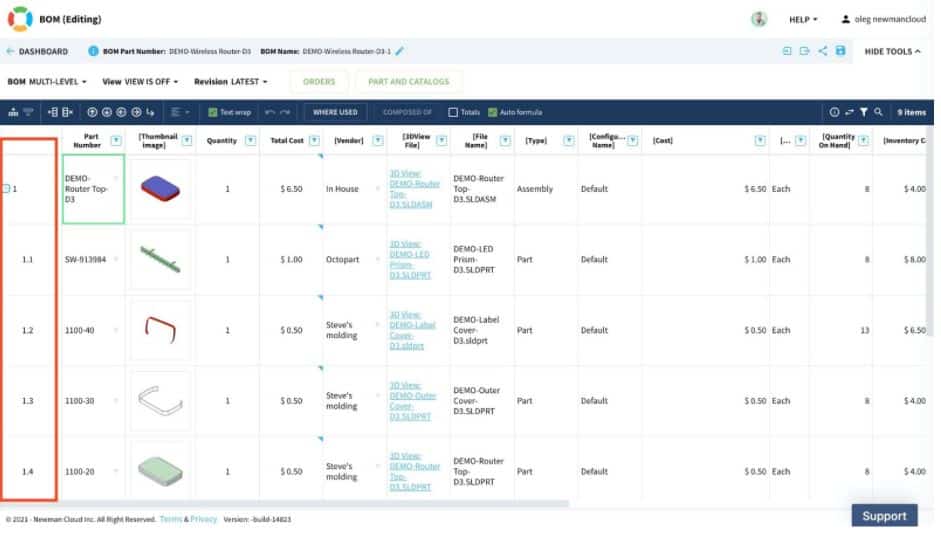Viewport: 941px width, 535px height.
Task: Enable the Totals checkbox
Action: (453, 112)
